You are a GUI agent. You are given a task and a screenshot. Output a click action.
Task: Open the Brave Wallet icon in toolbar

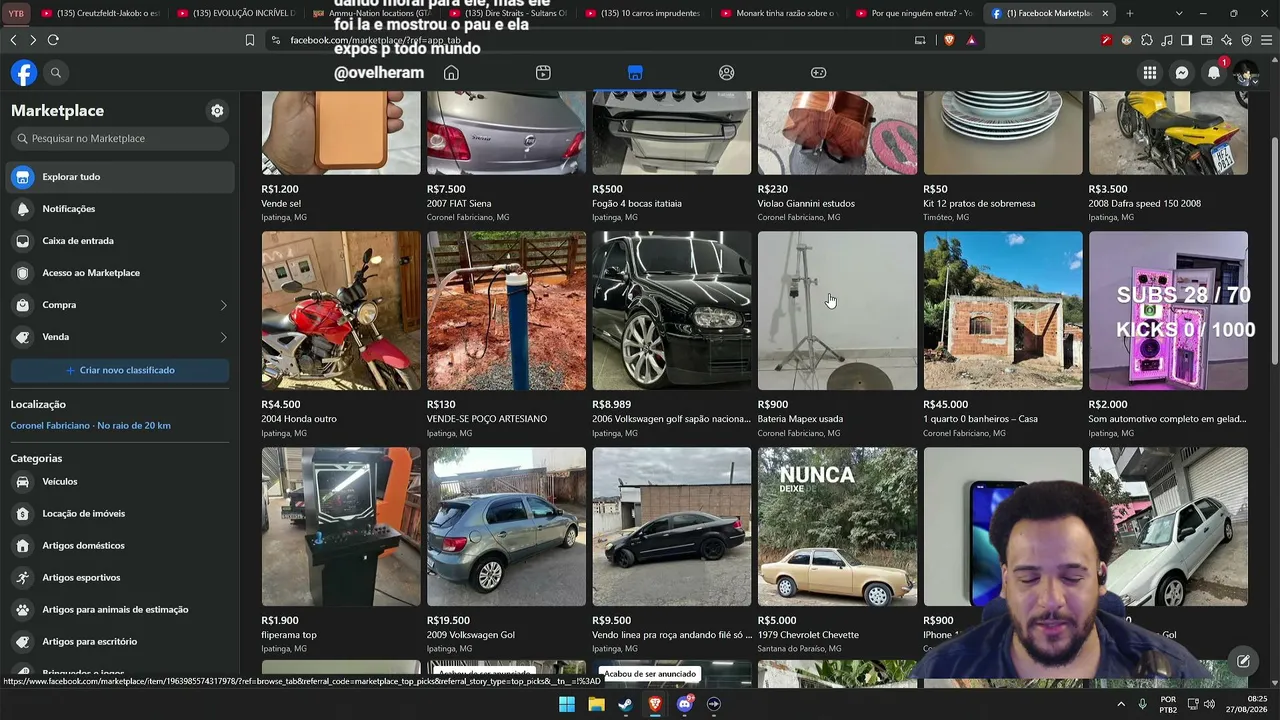[x=1207, y=40]
